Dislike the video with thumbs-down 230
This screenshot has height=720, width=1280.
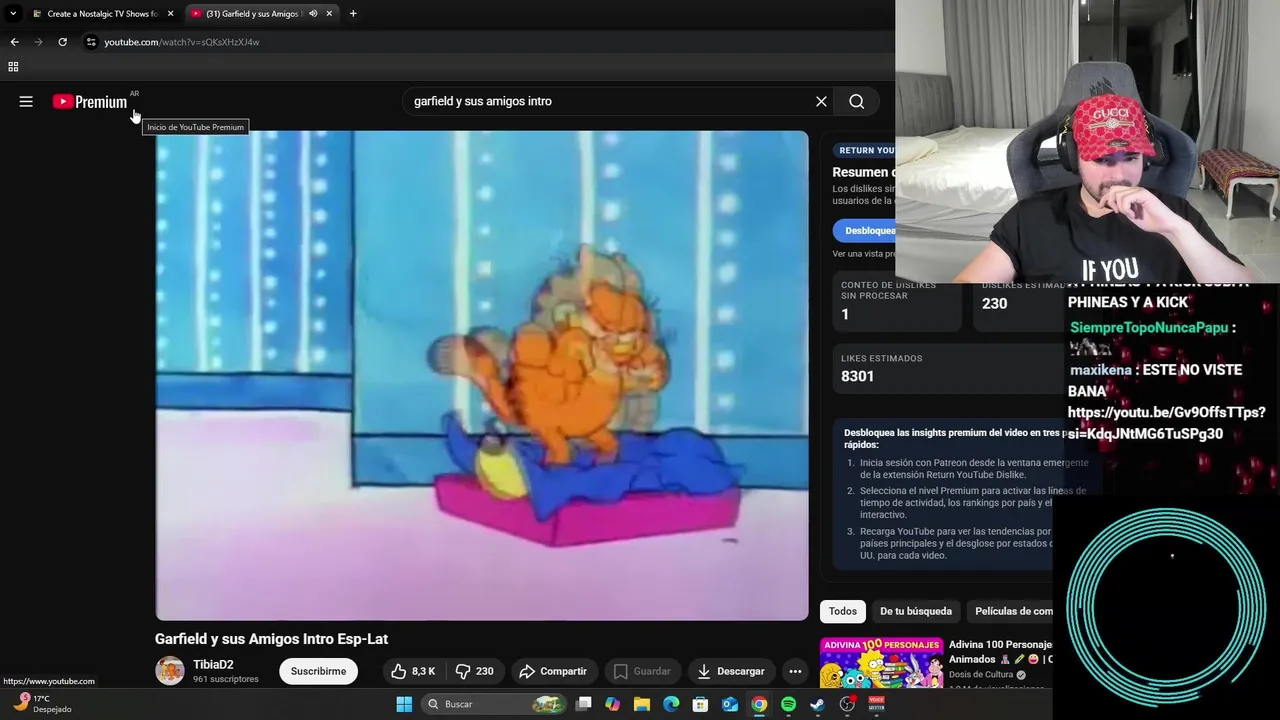475,671
